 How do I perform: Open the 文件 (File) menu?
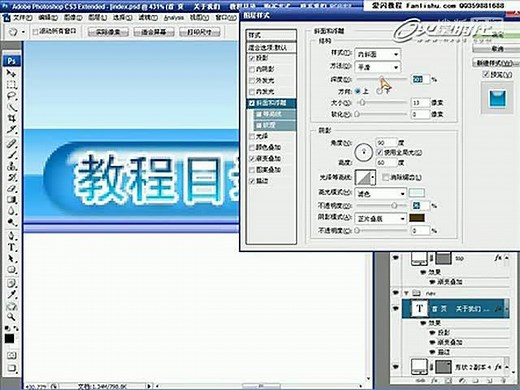point(22,17)
